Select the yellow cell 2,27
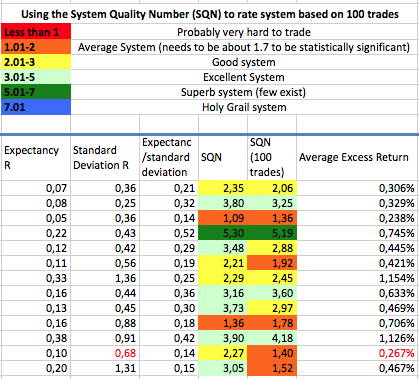This screenshot has width=419, height=379. [223, 353]
